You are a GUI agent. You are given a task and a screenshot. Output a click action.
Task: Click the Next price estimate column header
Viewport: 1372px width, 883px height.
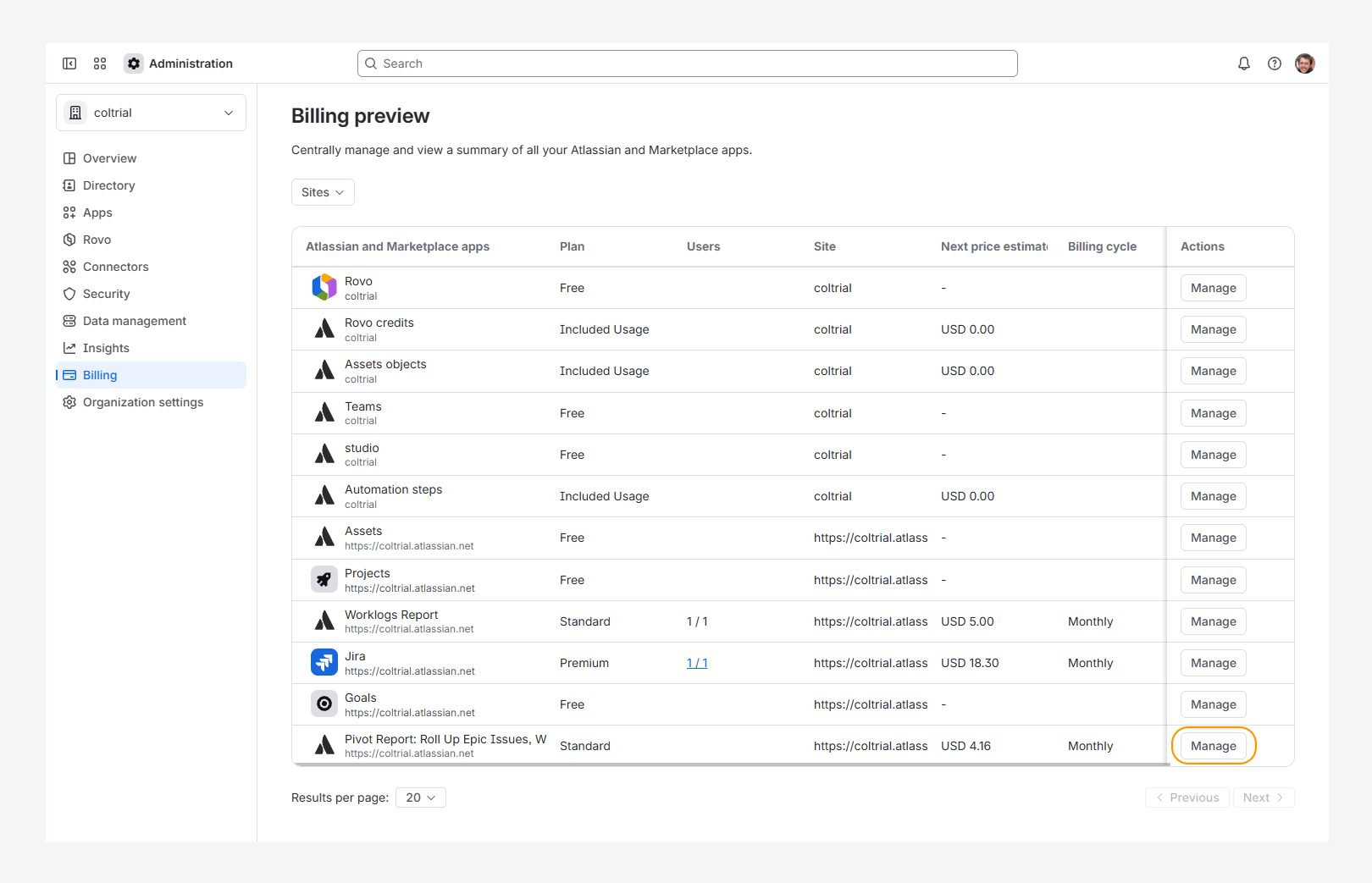(x=994, y=246)
